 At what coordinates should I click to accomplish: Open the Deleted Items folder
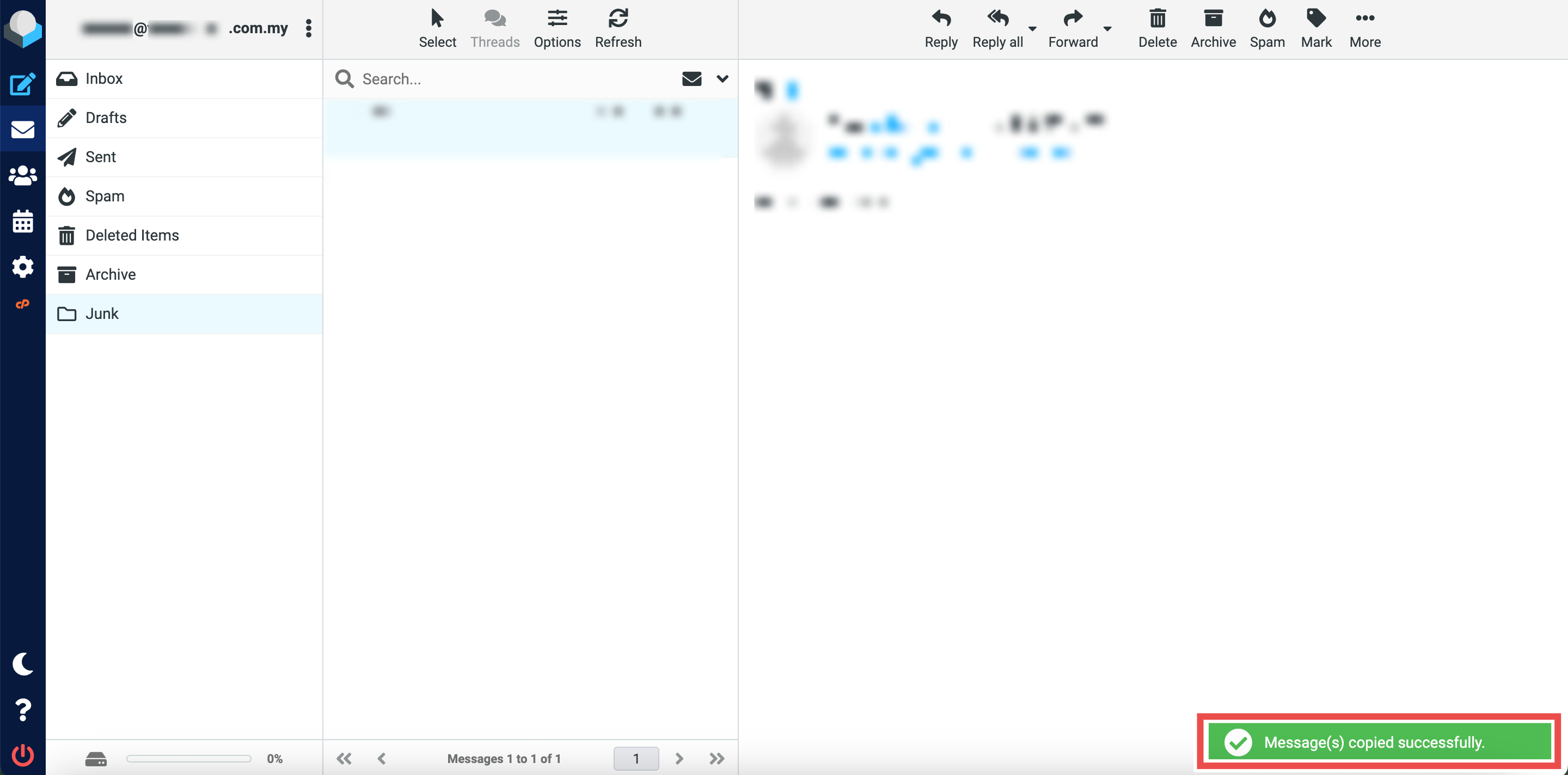132,235
